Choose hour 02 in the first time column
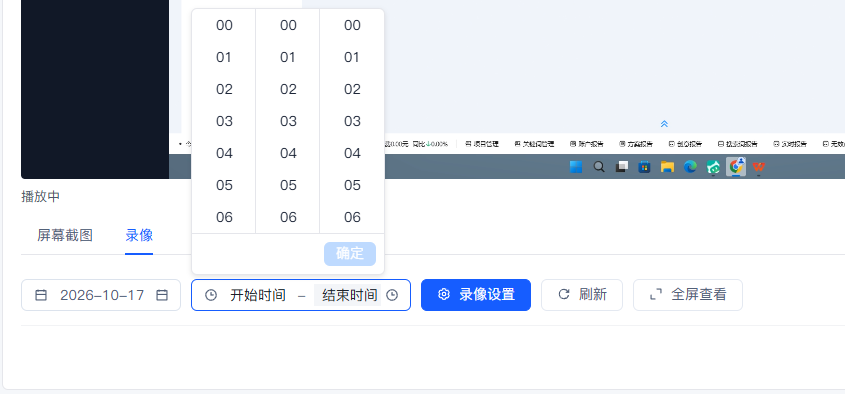 point(224,89)
